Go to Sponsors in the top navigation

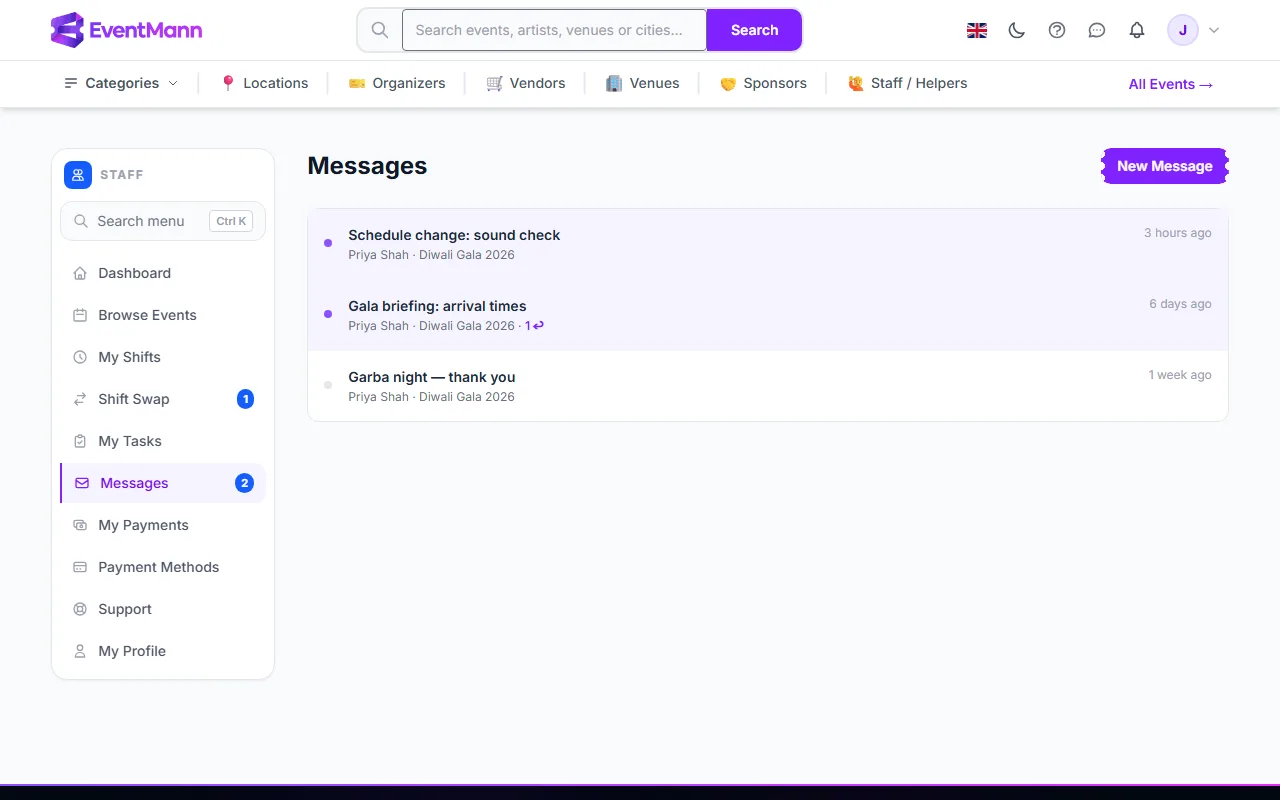click(763, 83)
